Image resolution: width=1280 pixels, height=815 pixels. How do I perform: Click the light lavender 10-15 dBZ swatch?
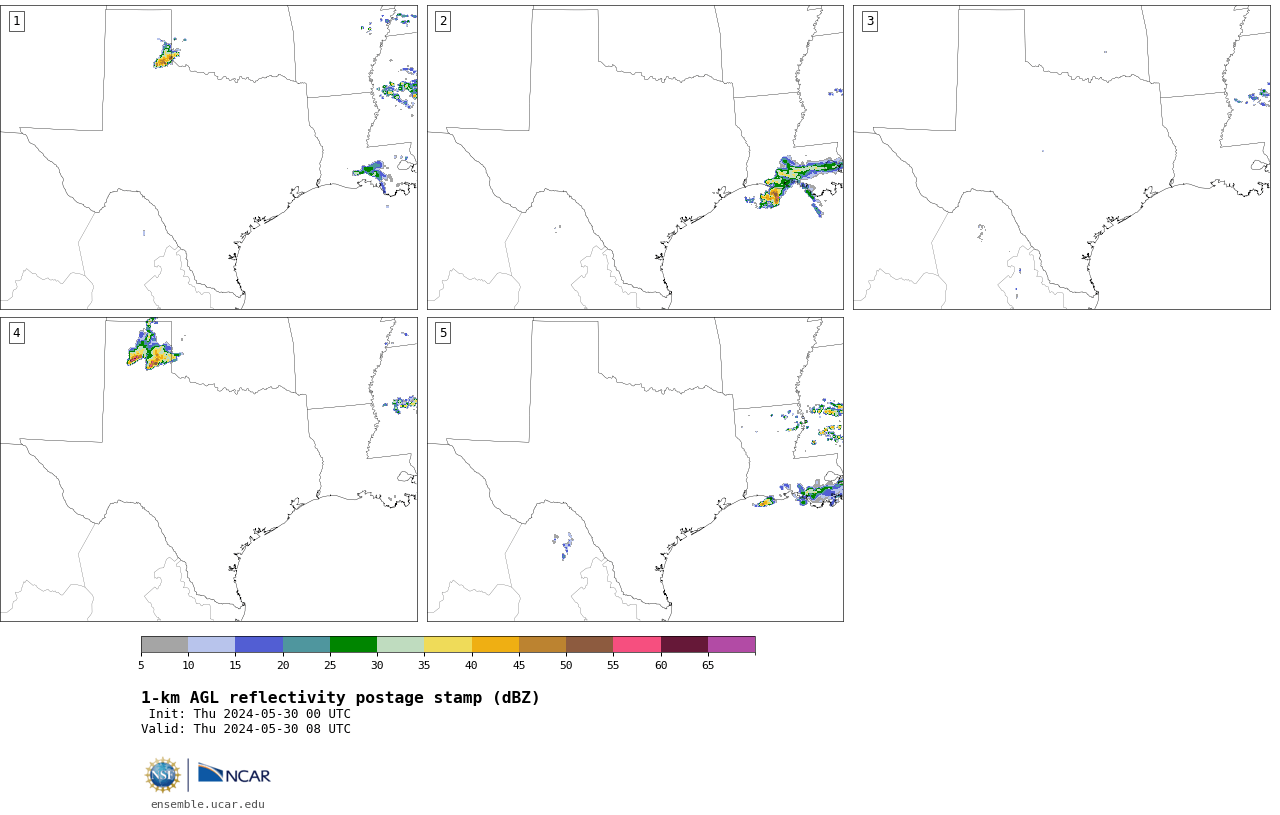pyautogui.click(x=212, y=644)
